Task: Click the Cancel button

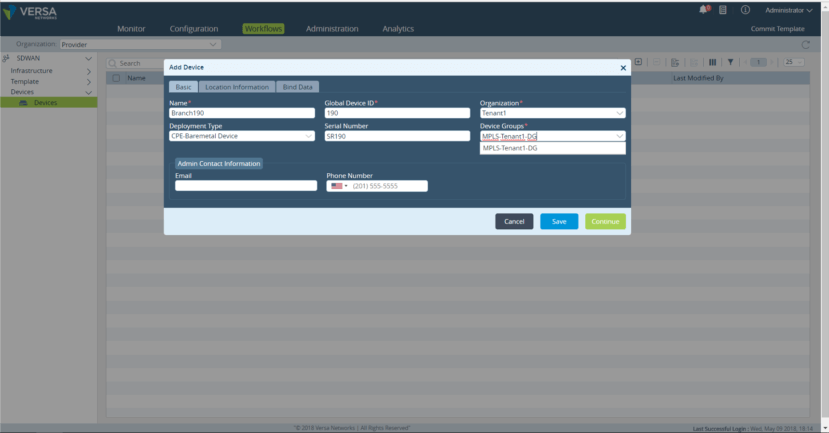Action: 514,222
